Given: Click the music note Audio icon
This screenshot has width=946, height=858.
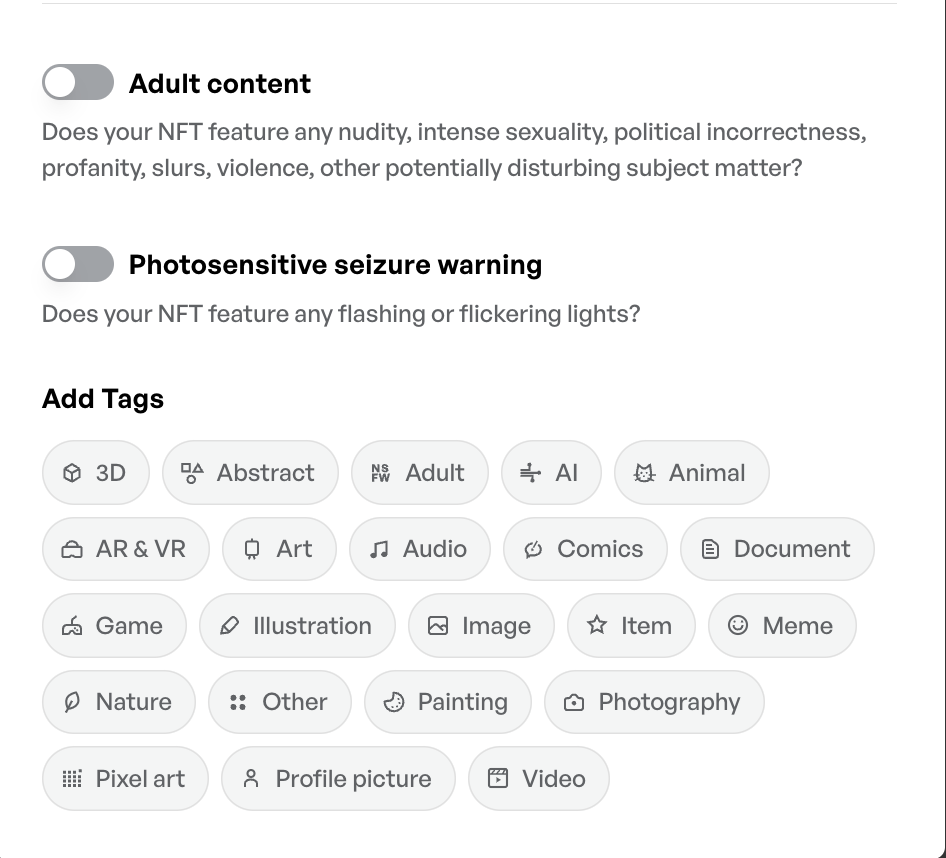Looking at the screenshot, I should pos(379,549).
